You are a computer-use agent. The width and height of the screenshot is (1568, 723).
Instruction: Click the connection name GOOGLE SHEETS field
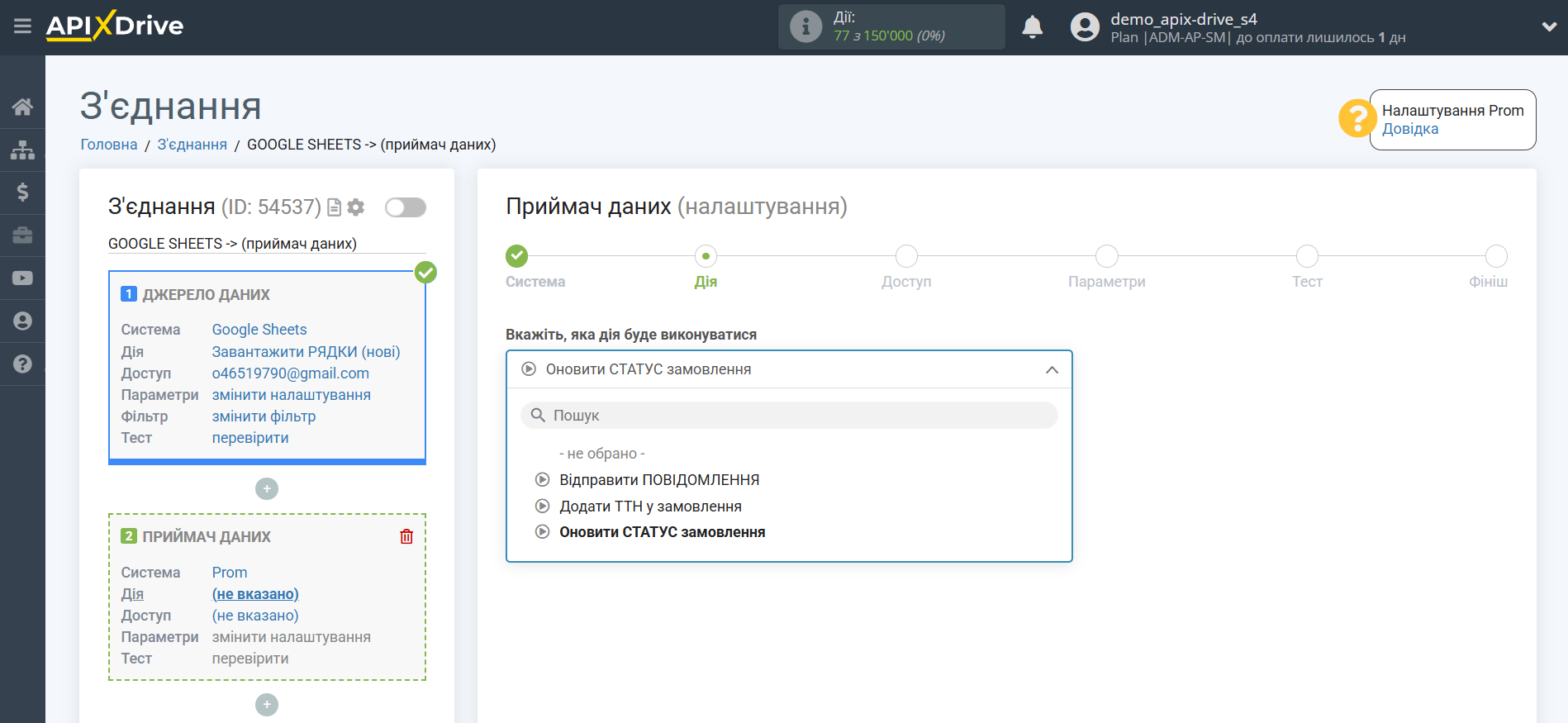pos(267,244)
